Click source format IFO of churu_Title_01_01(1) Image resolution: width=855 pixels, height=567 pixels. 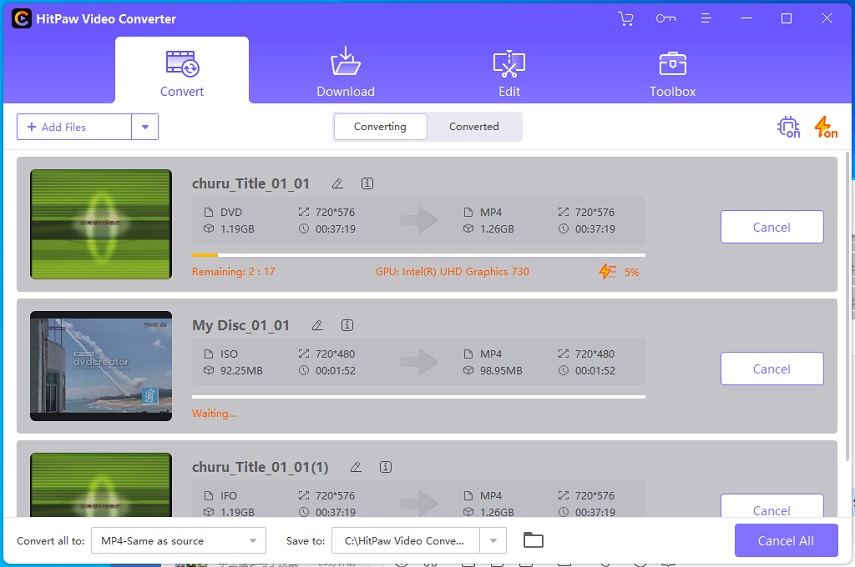(228, 496)
